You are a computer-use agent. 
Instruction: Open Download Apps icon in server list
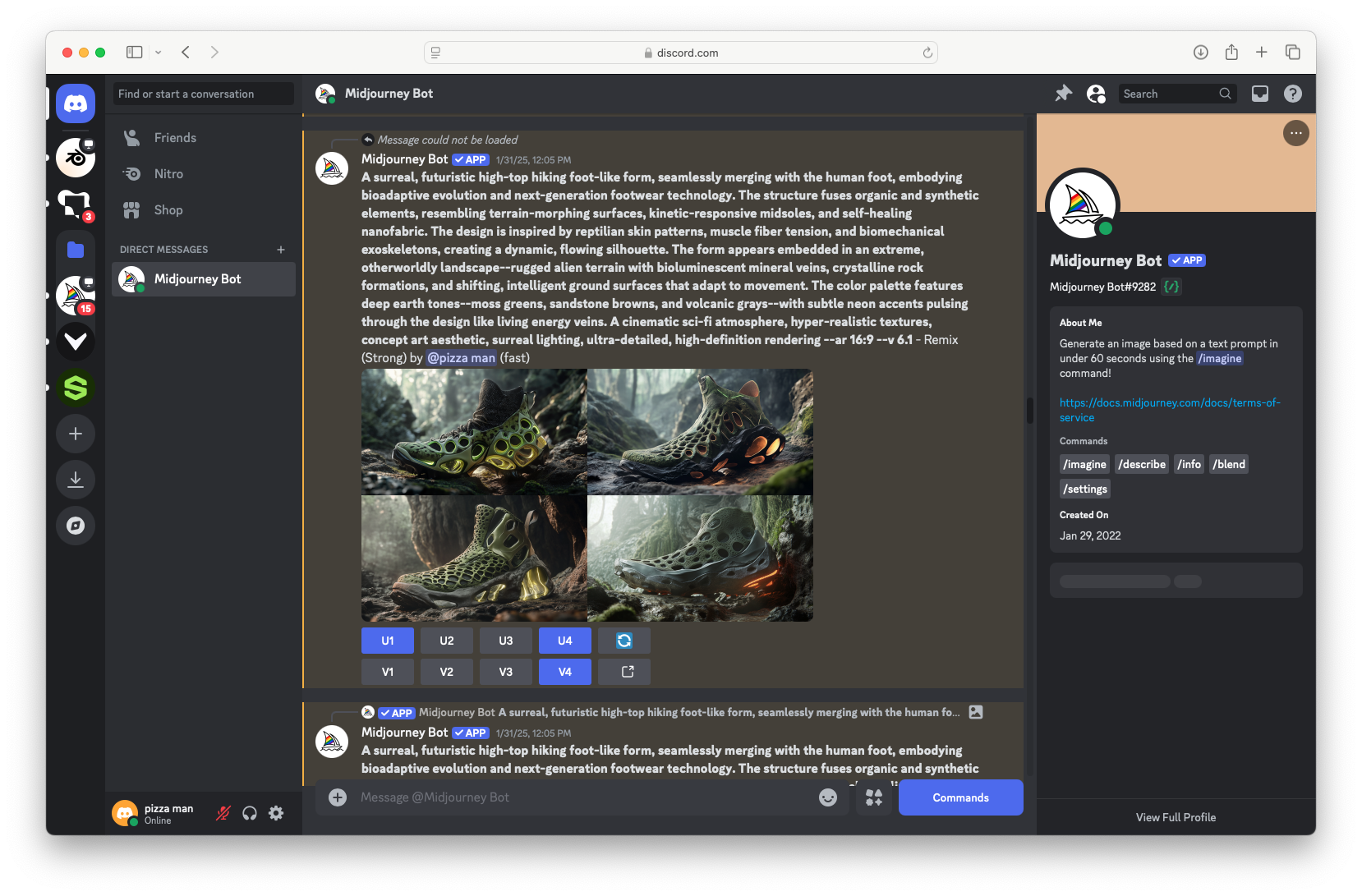[76, 480]
